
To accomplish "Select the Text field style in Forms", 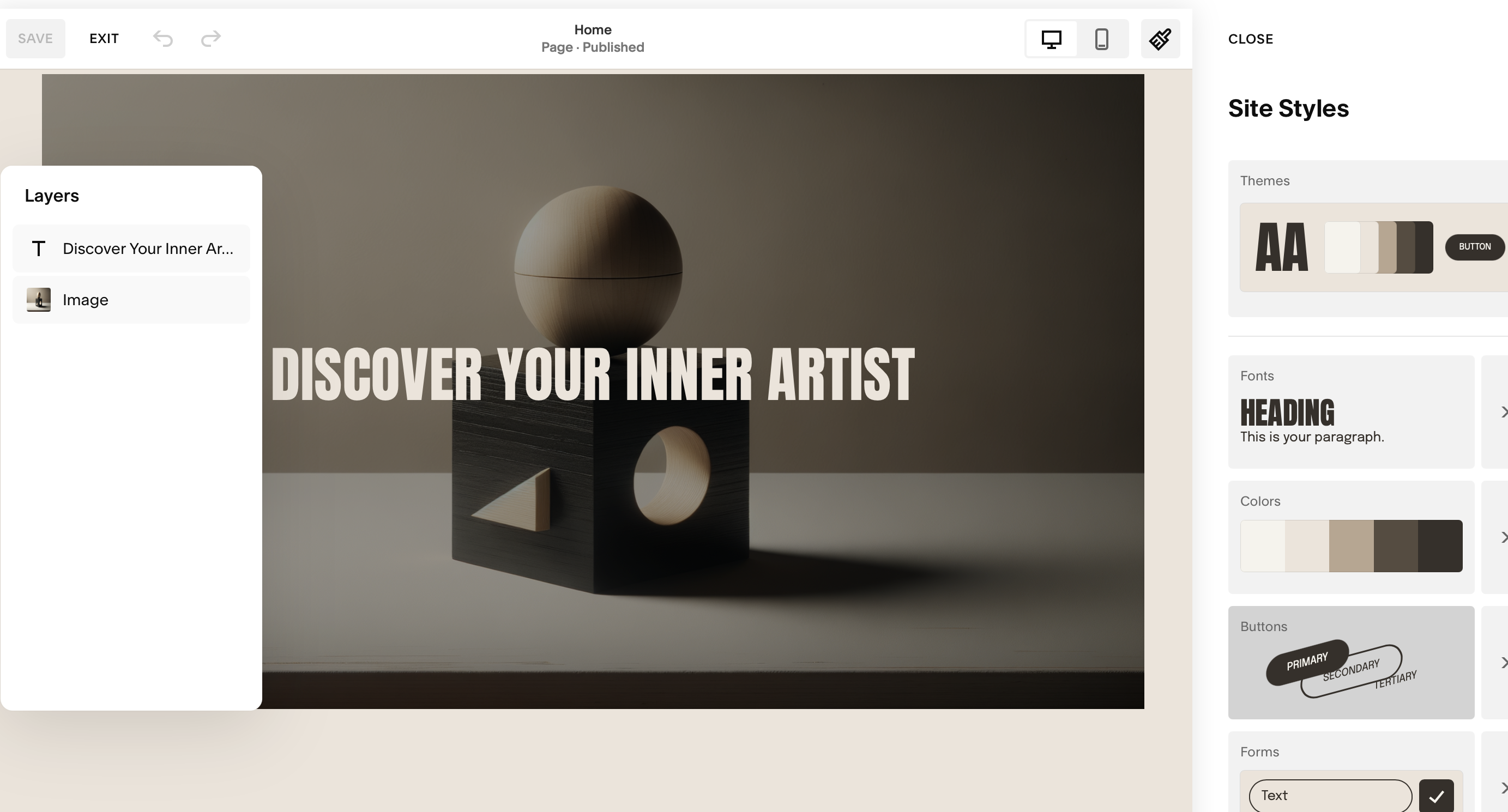I will click(1330, 795).
